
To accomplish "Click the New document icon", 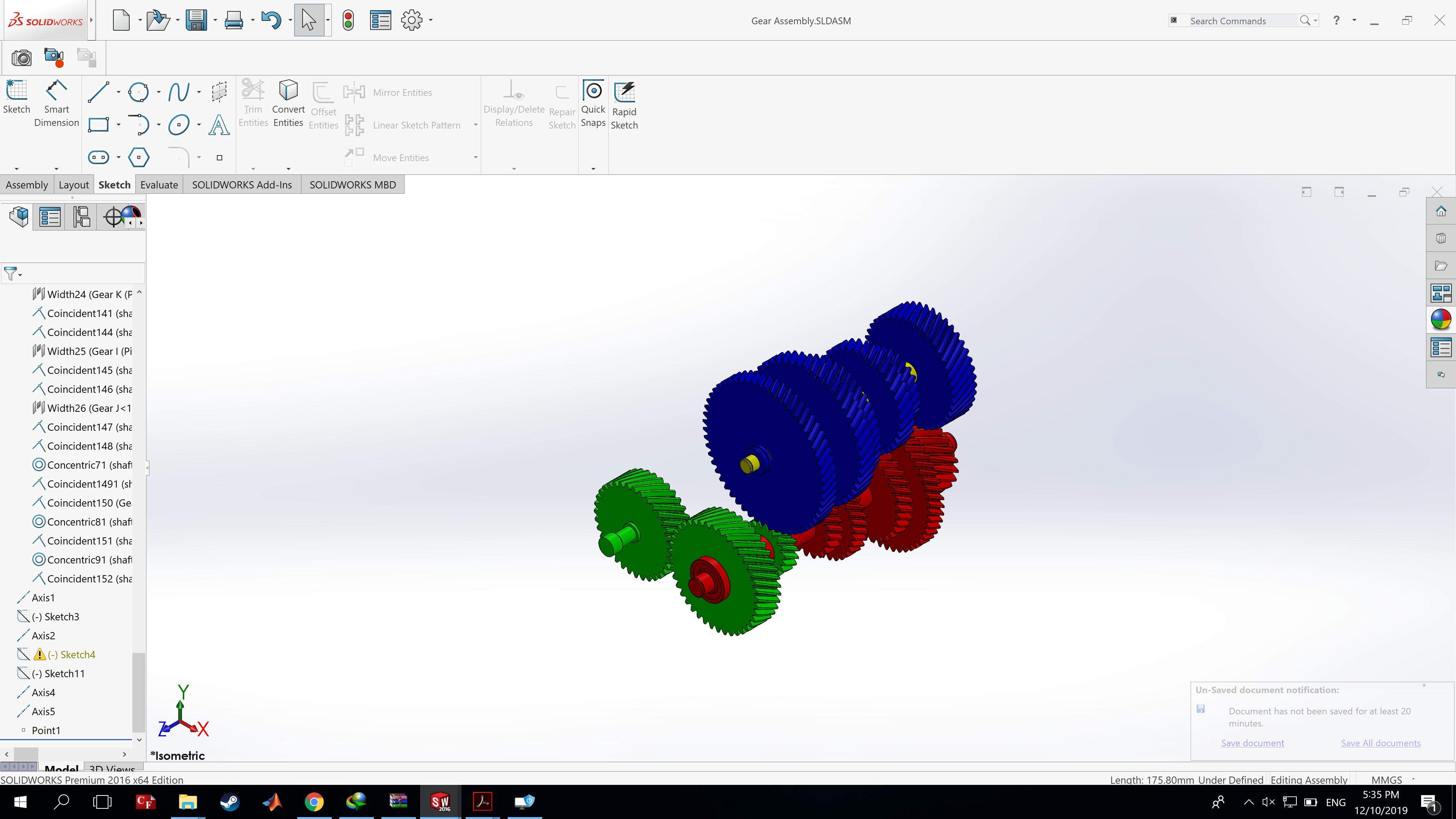I will (x=121, y=20).
